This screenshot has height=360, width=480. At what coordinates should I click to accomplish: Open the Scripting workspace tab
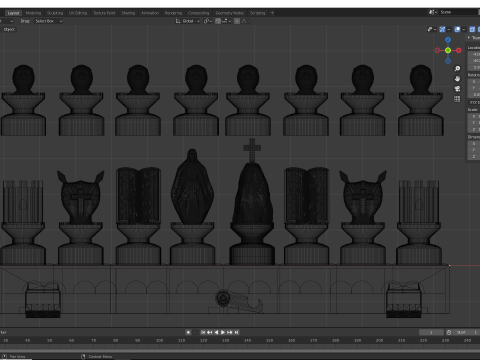point(258,13)
